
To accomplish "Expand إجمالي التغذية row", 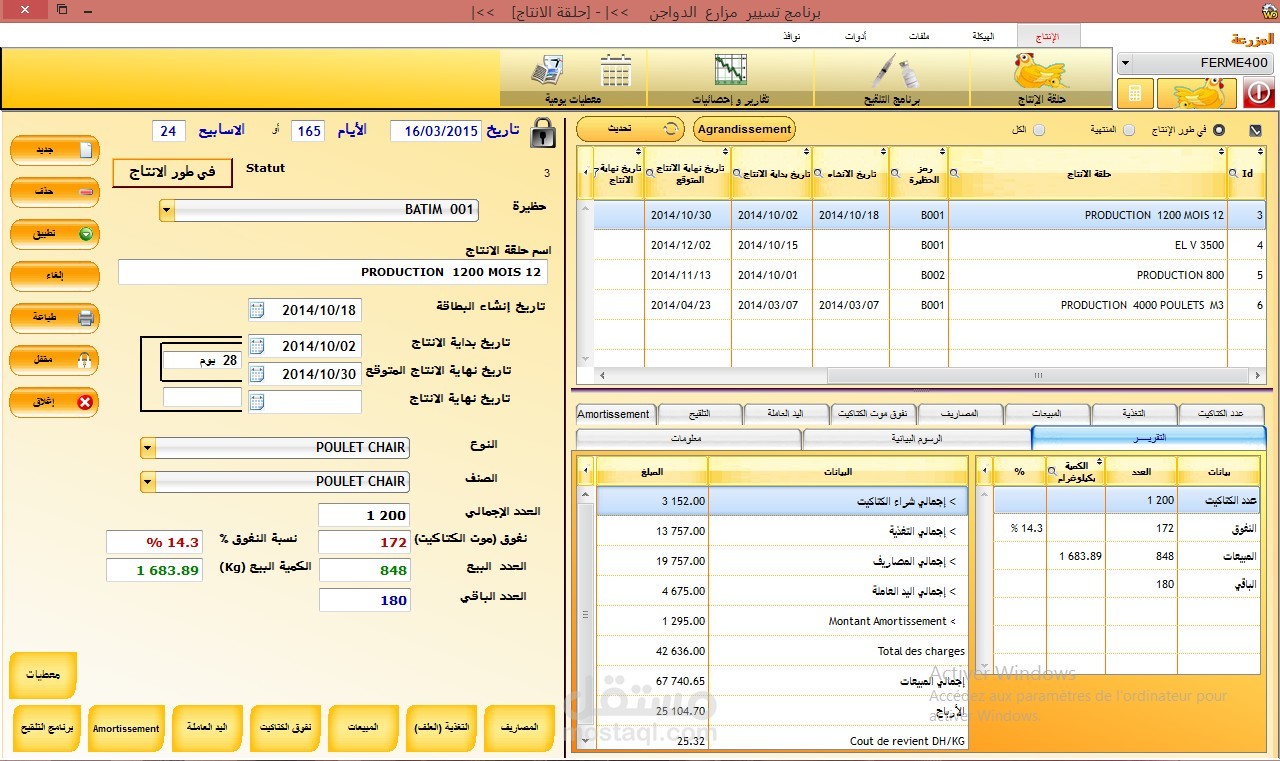I will tap(953, 531).
